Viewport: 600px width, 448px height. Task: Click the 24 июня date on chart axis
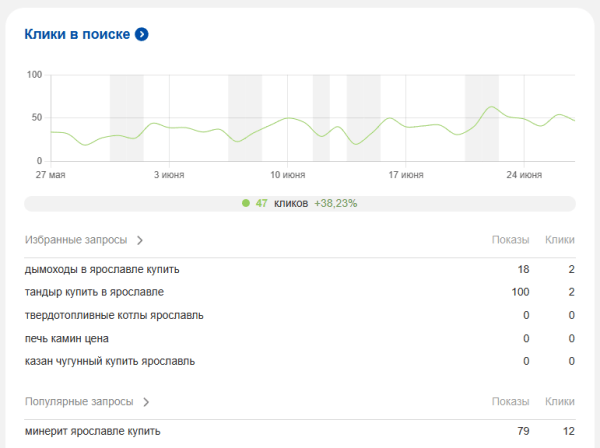[x=524, y=175]
